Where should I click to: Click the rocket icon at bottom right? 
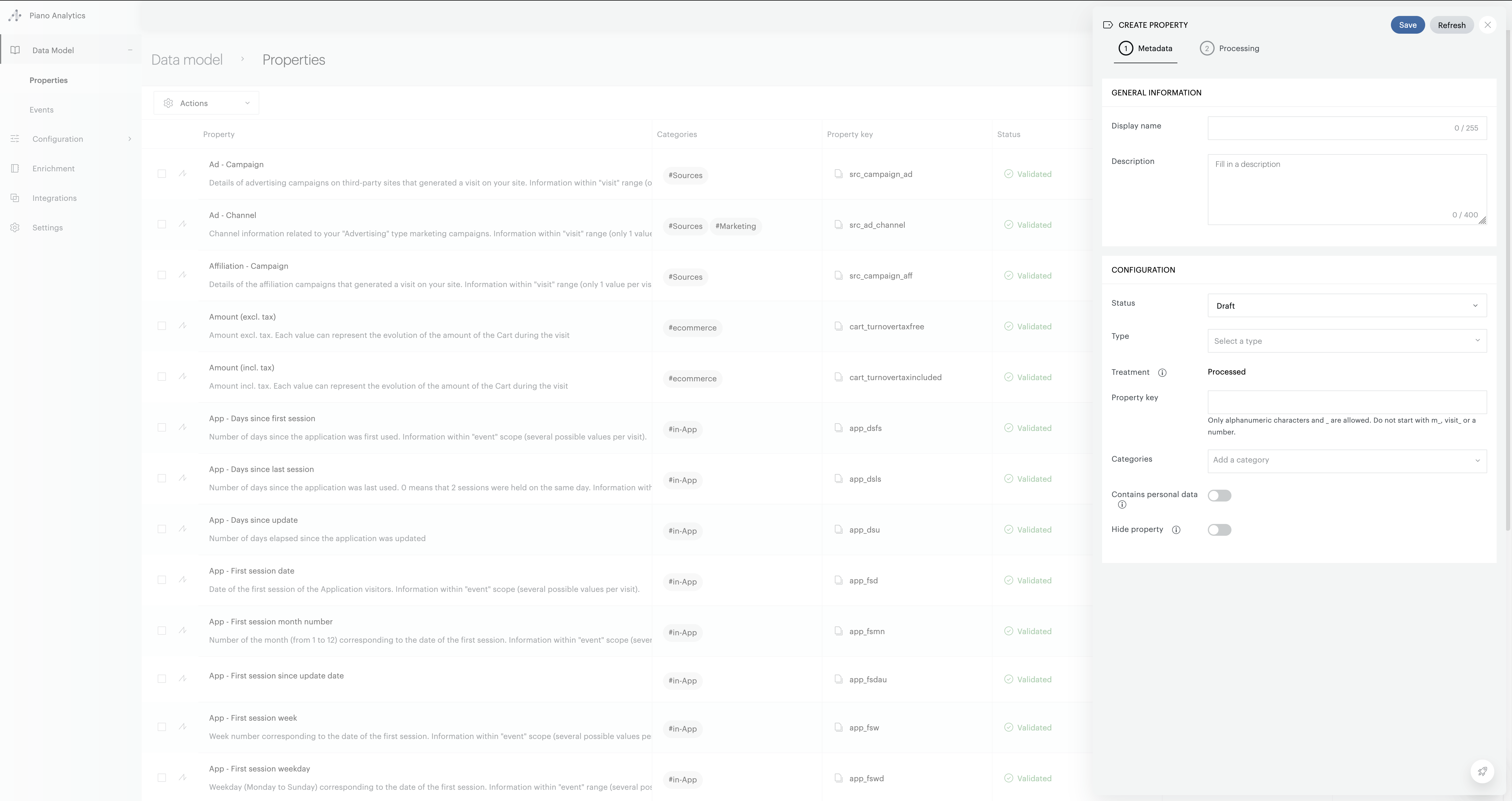1482,771
